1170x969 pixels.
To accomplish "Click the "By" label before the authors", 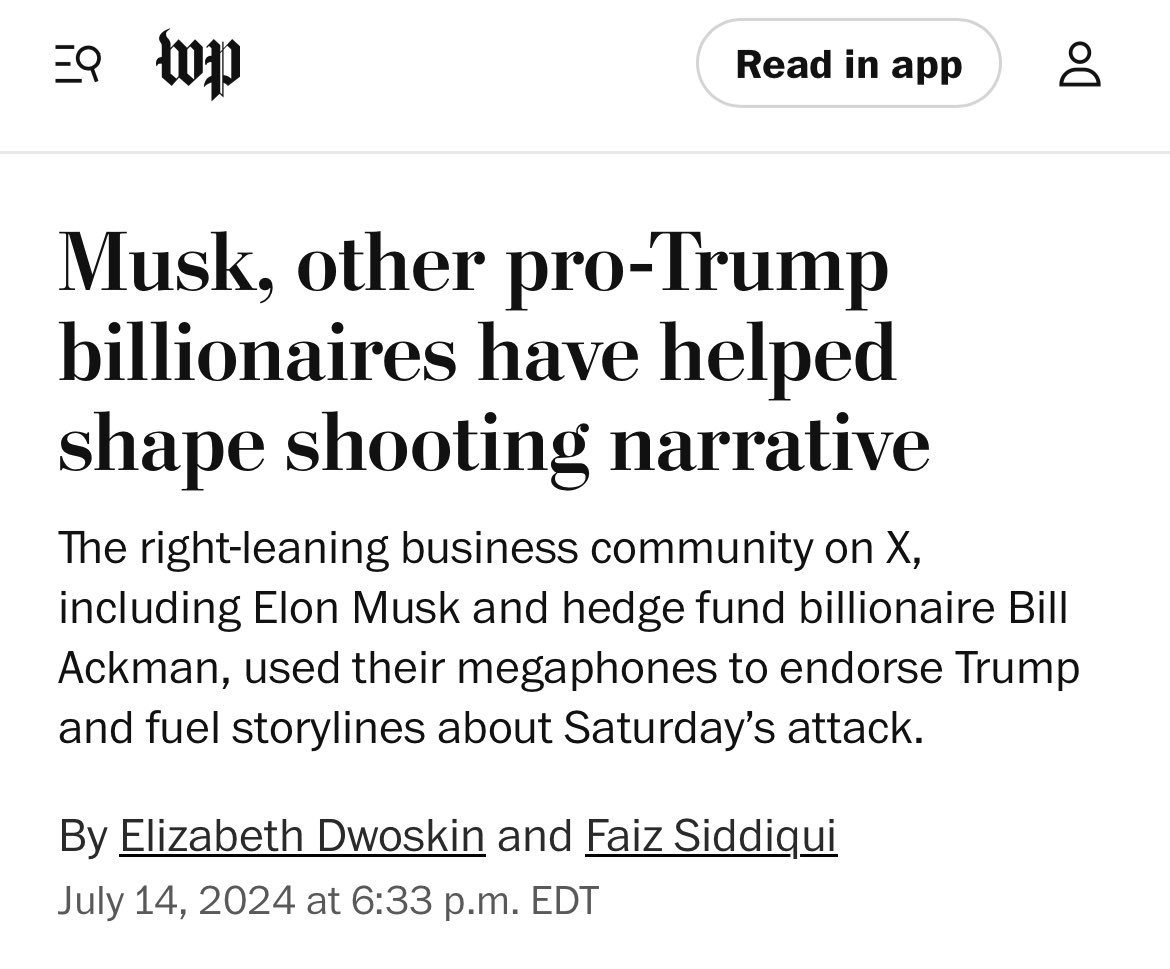I will [x=82, y=836].
